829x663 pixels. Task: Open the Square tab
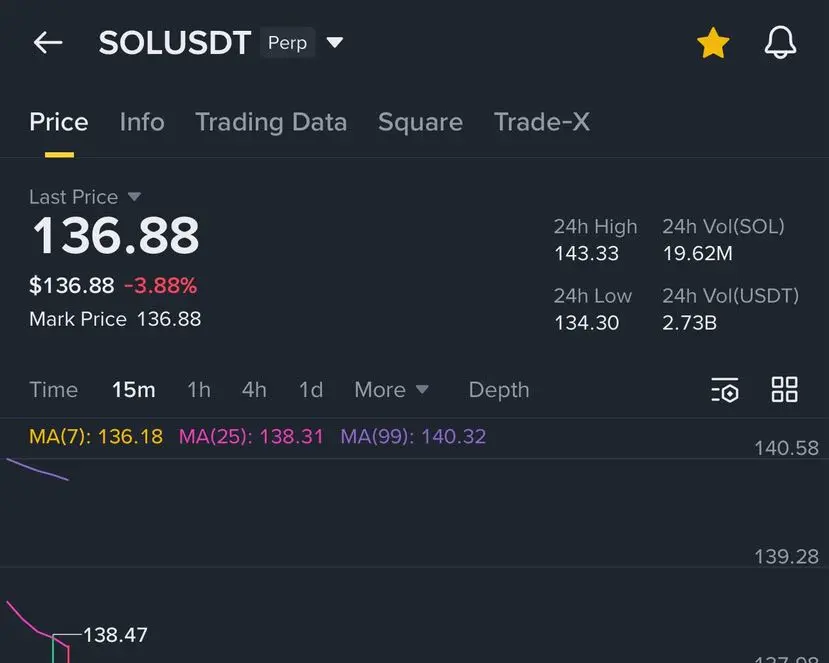(x=420, y=122)
